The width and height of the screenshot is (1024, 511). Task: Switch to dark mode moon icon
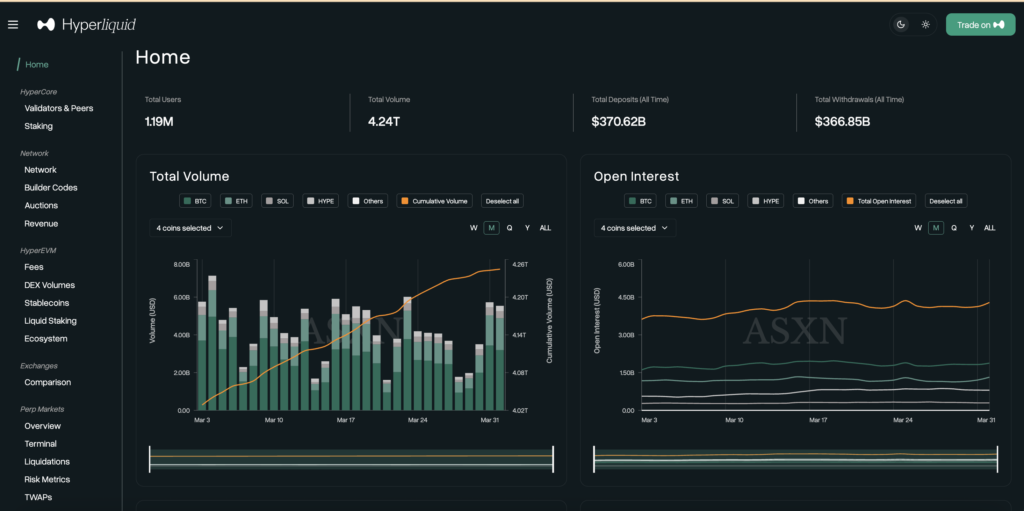[x=901, y=25]
